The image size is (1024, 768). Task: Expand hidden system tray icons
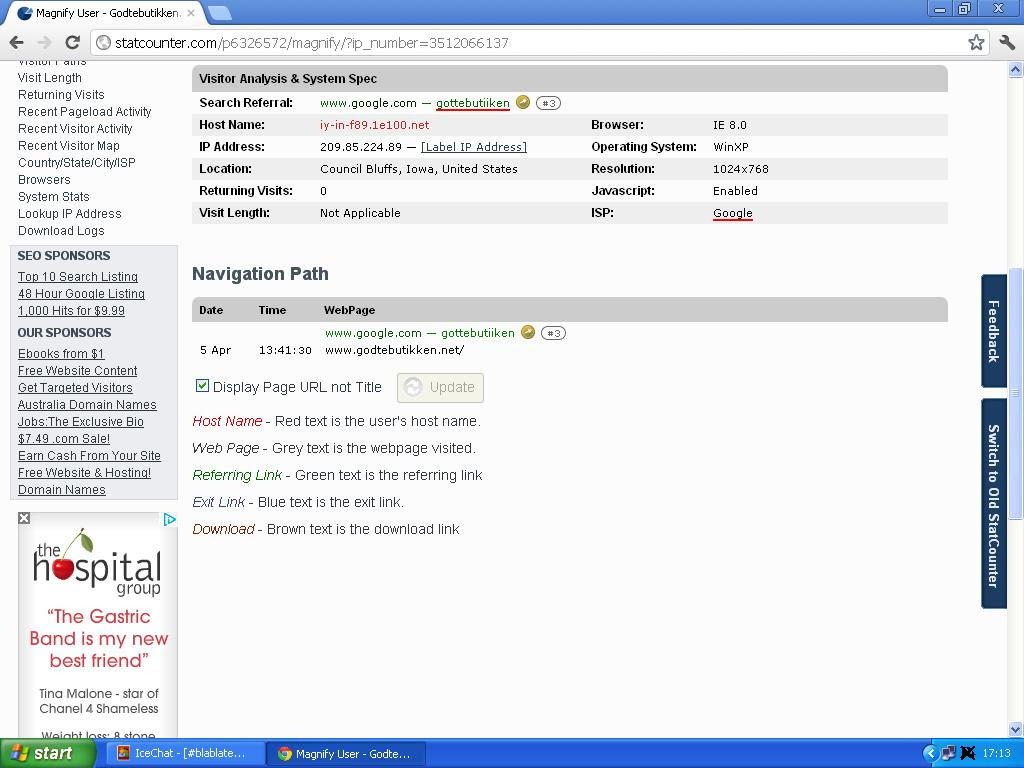[930, 753]
